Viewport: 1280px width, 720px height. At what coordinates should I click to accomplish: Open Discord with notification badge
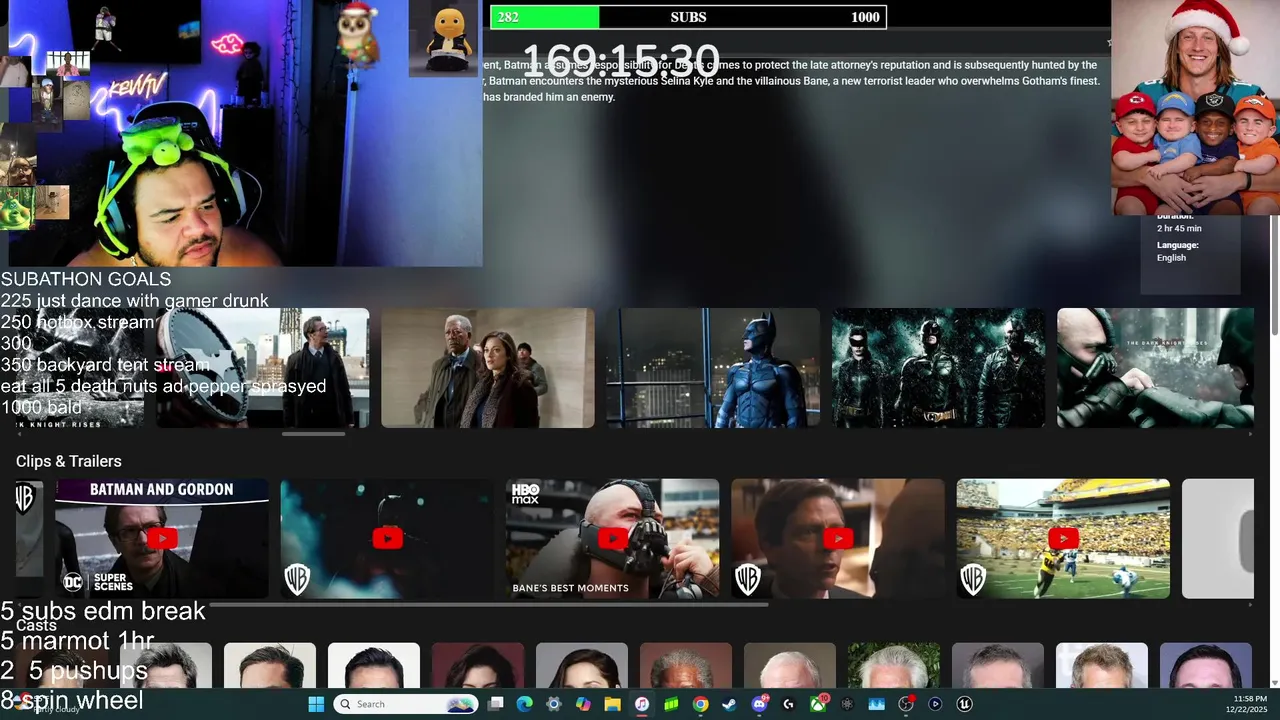[x=759, y=704]
